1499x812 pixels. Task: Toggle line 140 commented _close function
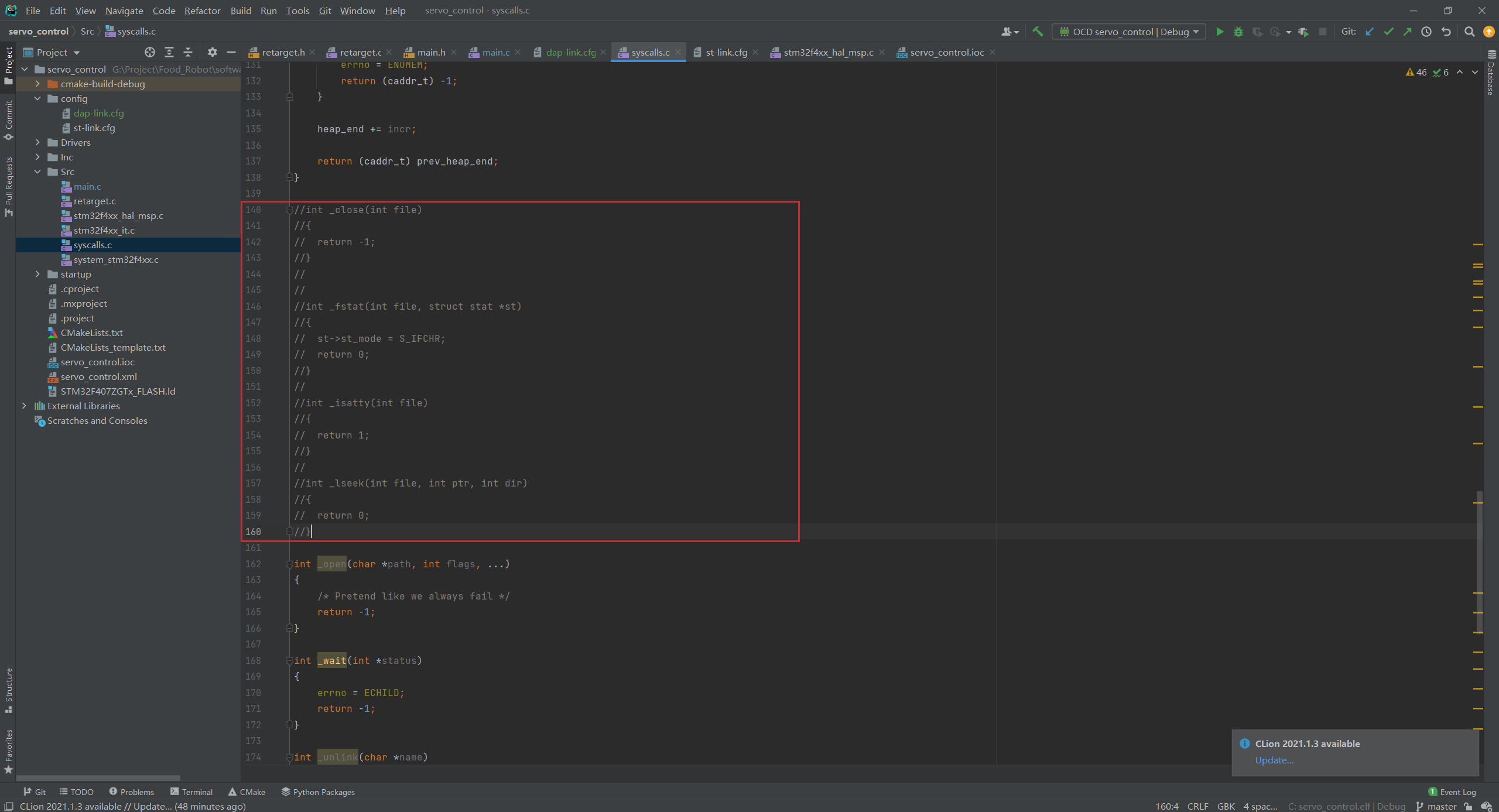pyautogui.click(x=290, y=210)
